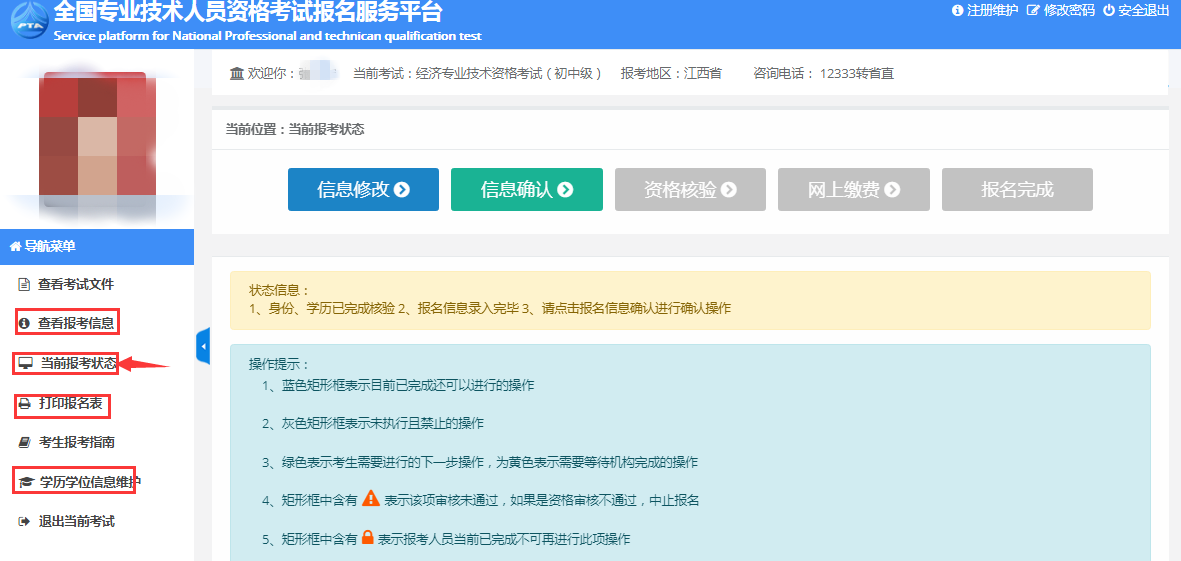Image resolution: width=1181 pixels, height=561 pixels.
Task: Click the info icon beside 查看报考信息
Action: (24, 324)
